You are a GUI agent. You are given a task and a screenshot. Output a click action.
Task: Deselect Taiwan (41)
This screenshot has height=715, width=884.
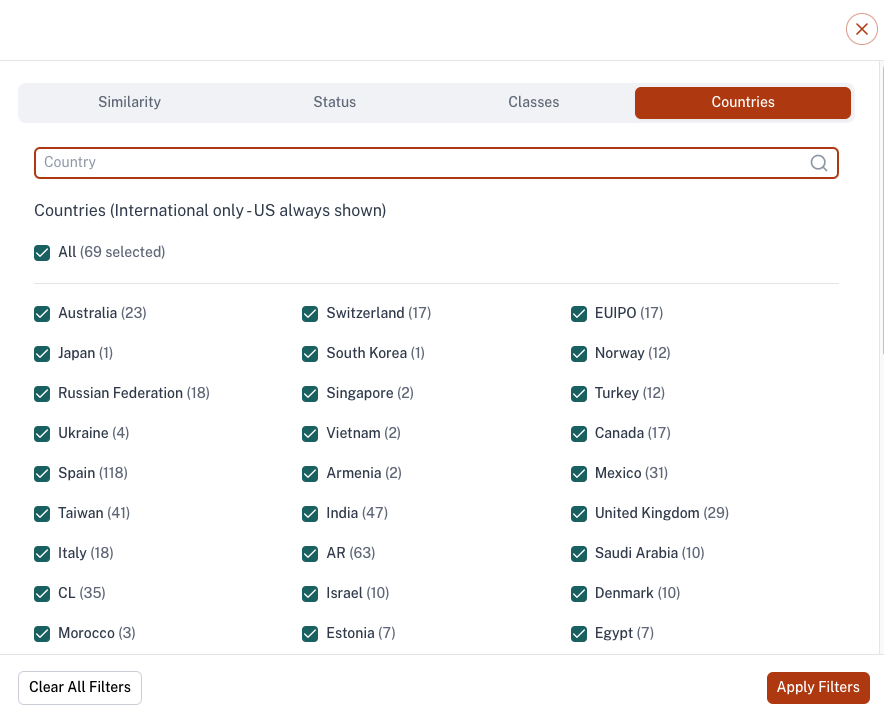pos(42,514)
